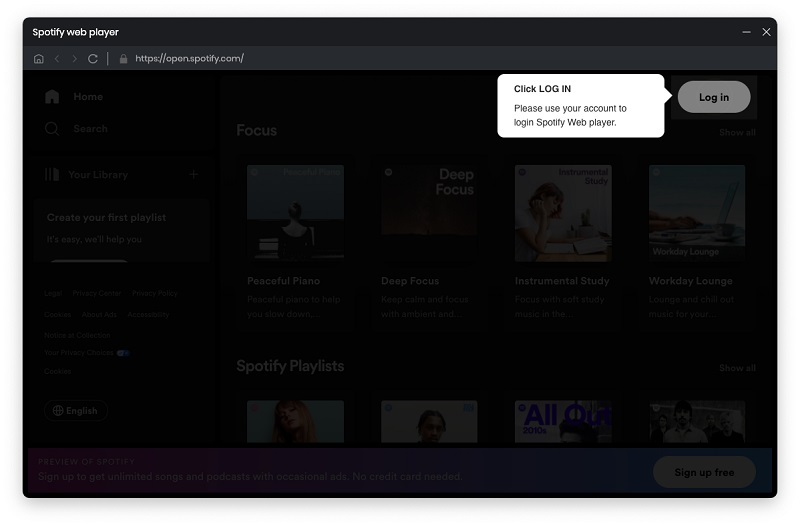Image resolution: width=800 pixels, height=526 pixels.
Task: Click the padlock security icon
Action: pos(123,59)
